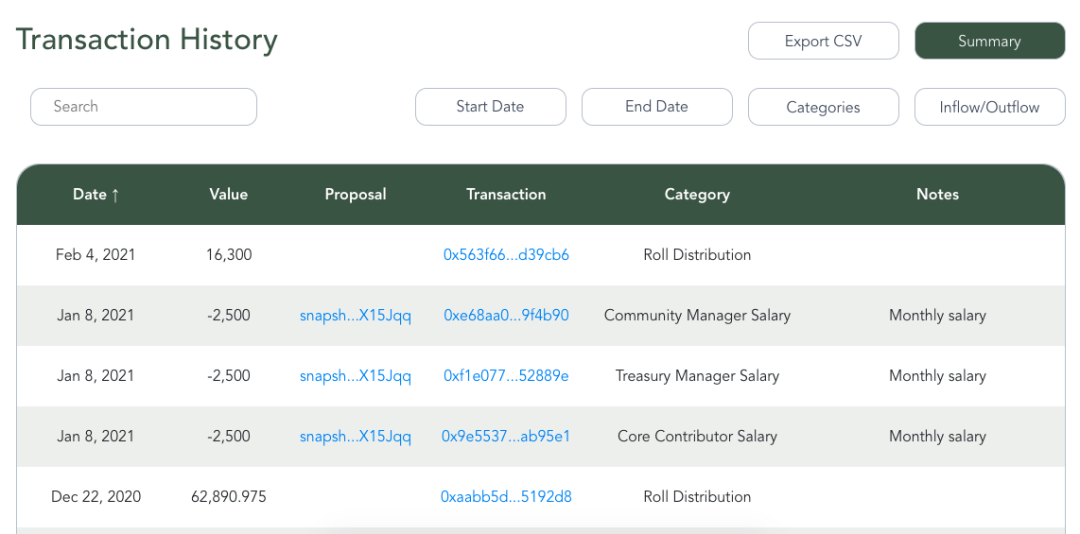
Task: Open the Start Date picker
Action: pos(490,107)
